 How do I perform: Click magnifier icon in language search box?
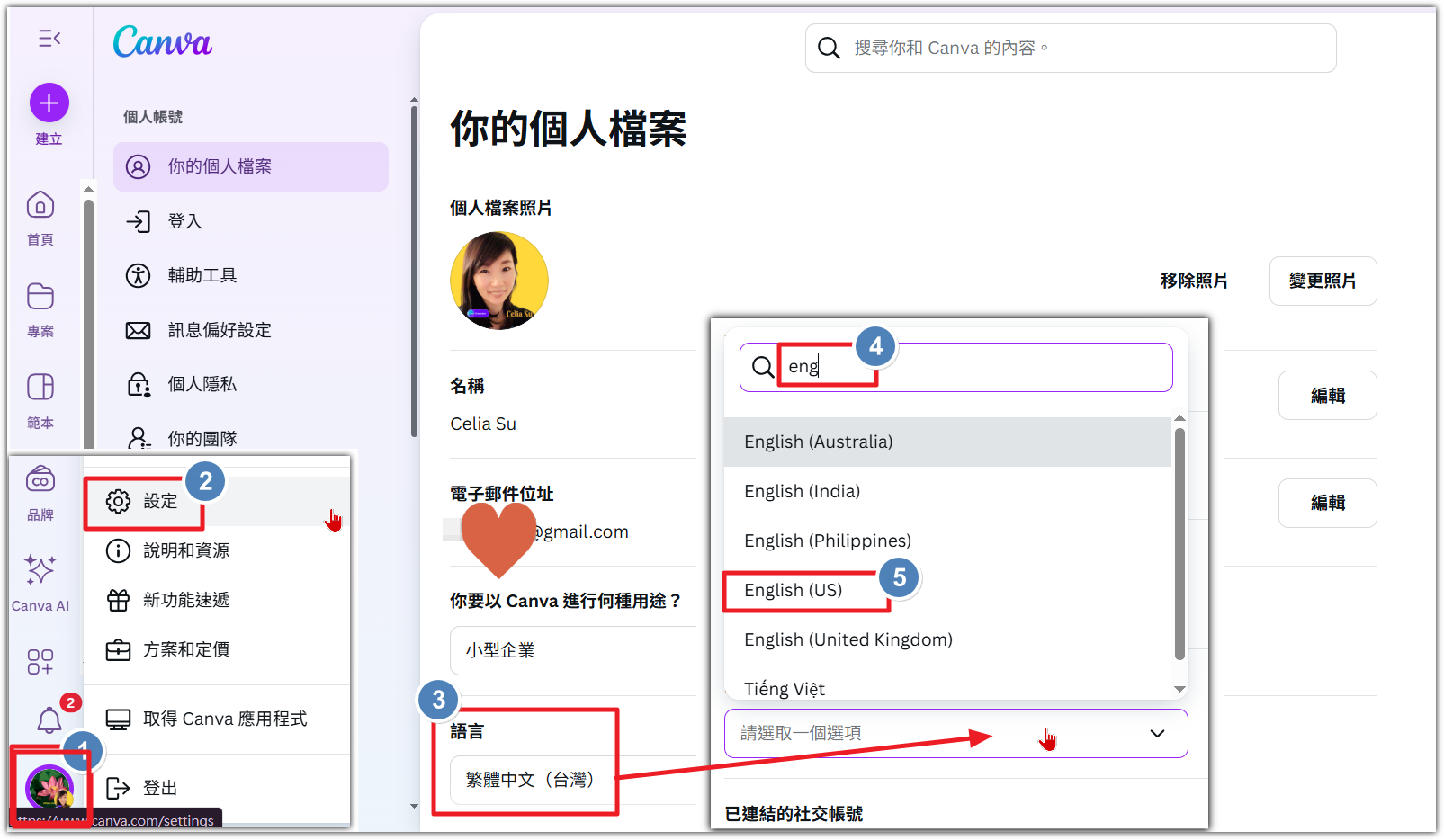763,367
